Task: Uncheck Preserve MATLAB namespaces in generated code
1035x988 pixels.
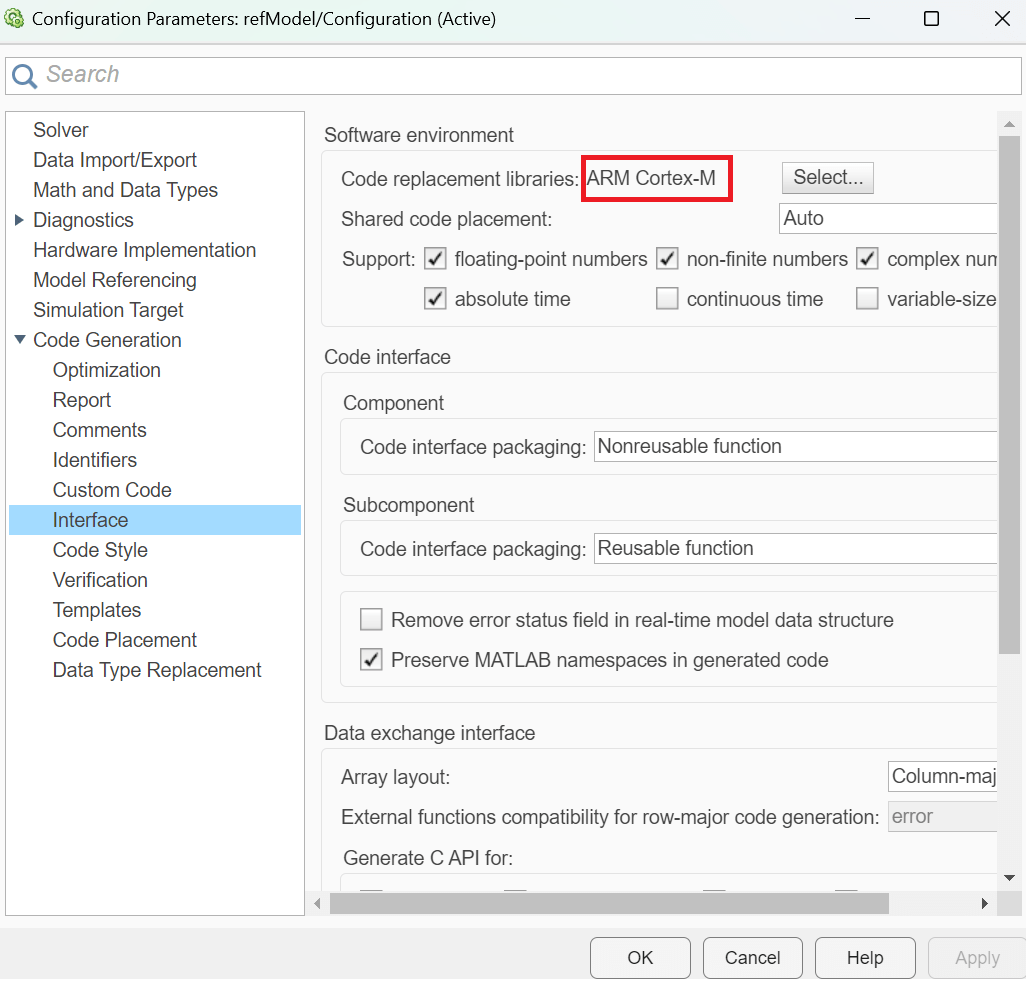Action: 371,660
